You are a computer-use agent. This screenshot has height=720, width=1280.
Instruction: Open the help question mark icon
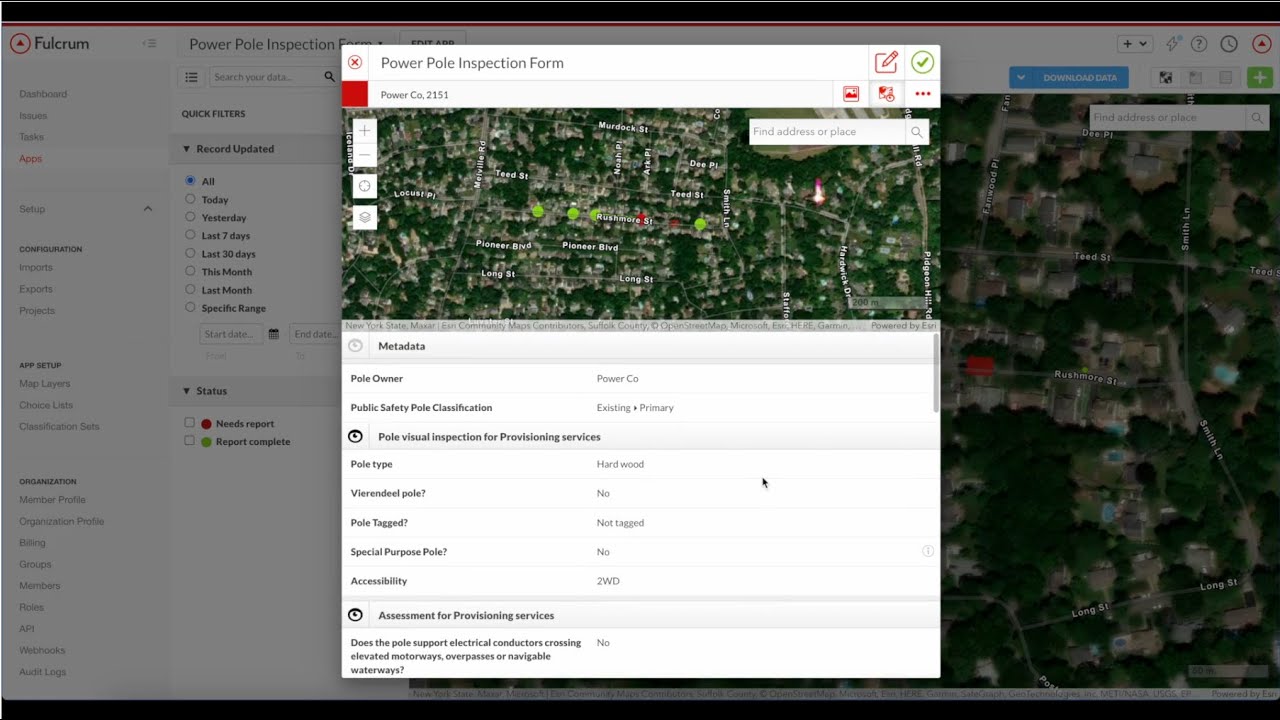point(1199,44)
